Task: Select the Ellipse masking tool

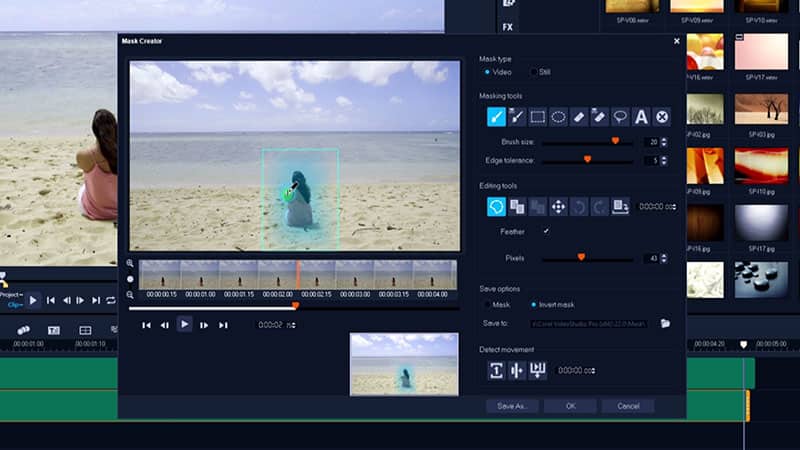Action: 559,117
